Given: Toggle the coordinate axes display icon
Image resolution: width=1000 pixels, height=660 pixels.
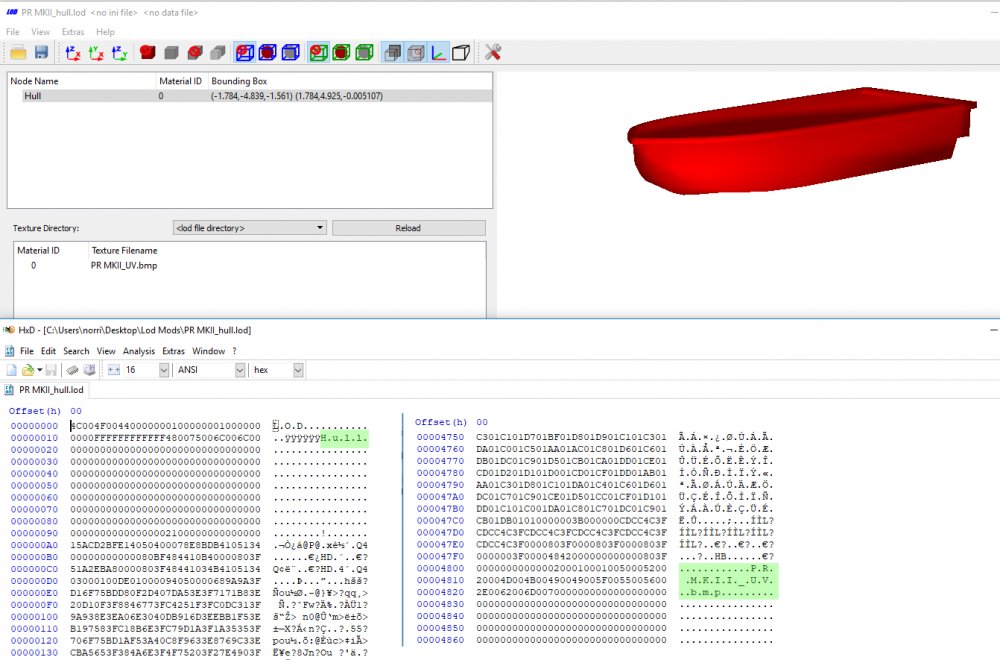Looking at the screenshot, I should click(x=438, y=52).
